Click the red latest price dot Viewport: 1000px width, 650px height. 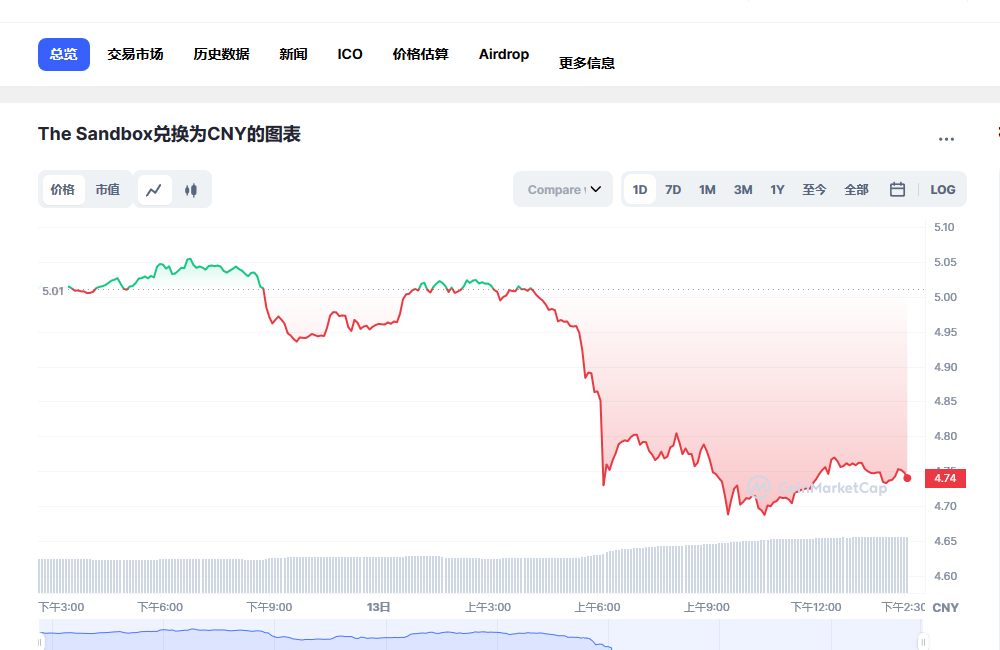click(x=908, y=478)
